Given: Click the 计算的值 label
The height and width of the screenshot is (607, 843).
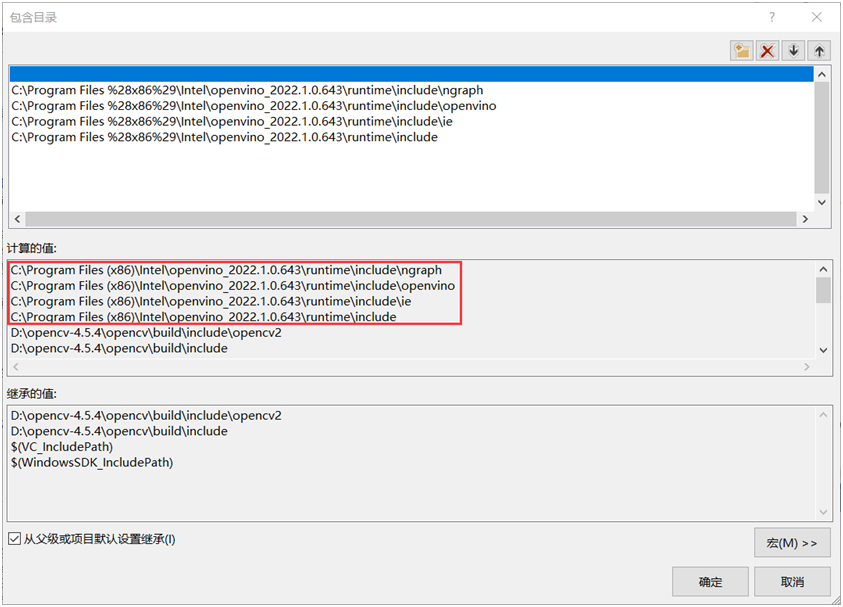Looking at the screenshot, I should [32, 248].
